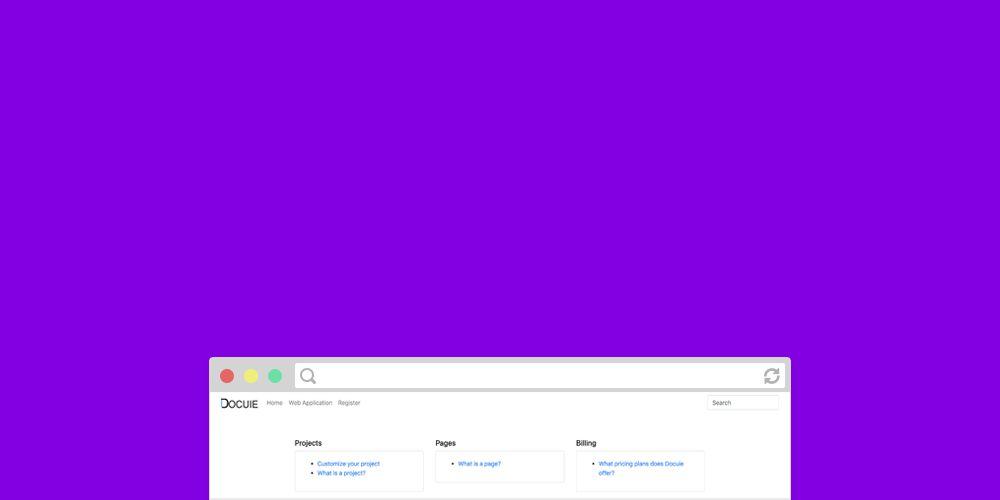
Task: Go to Web Application in navigation
Action: 310,403
